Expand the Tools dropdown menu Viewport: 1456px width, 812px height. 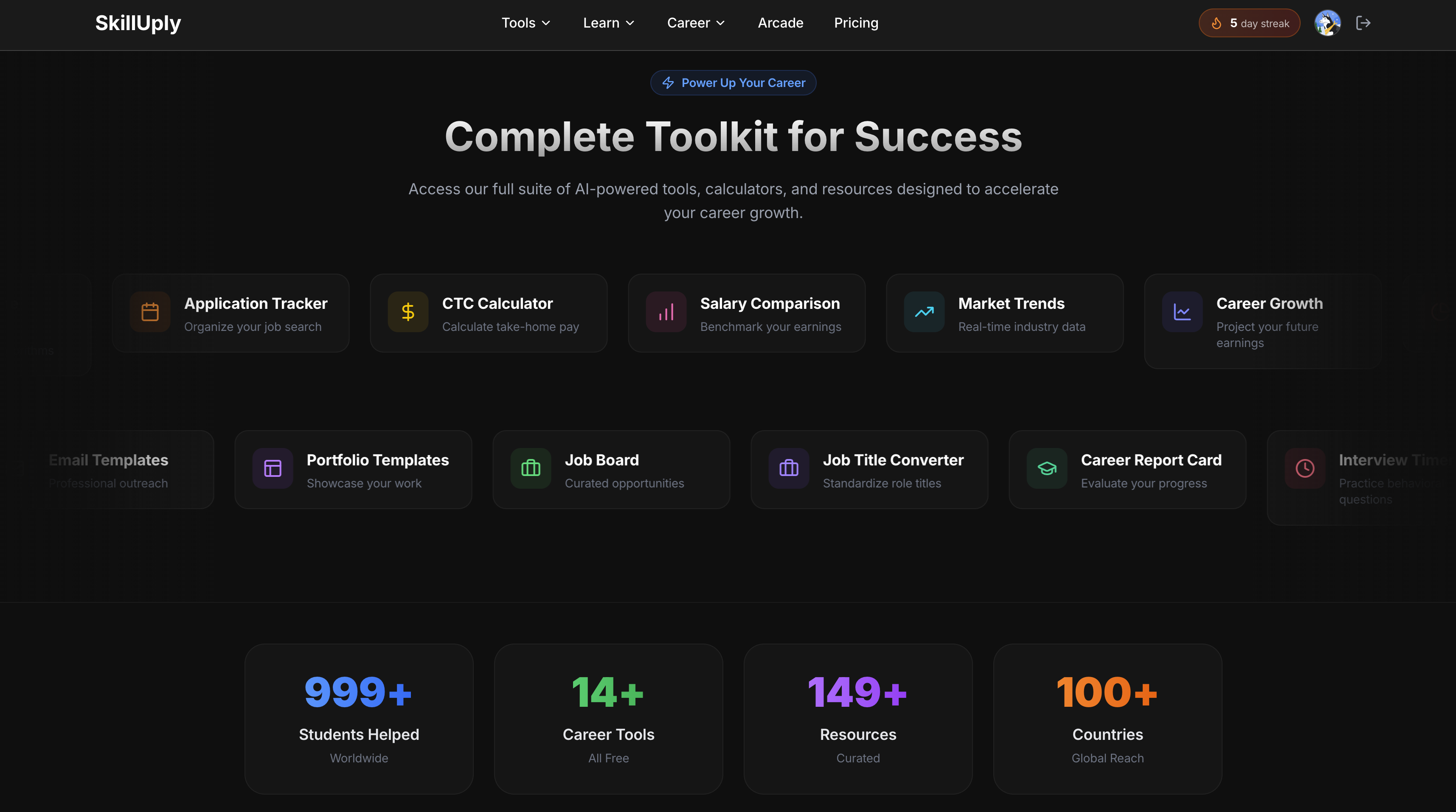[x=525, y=22]
